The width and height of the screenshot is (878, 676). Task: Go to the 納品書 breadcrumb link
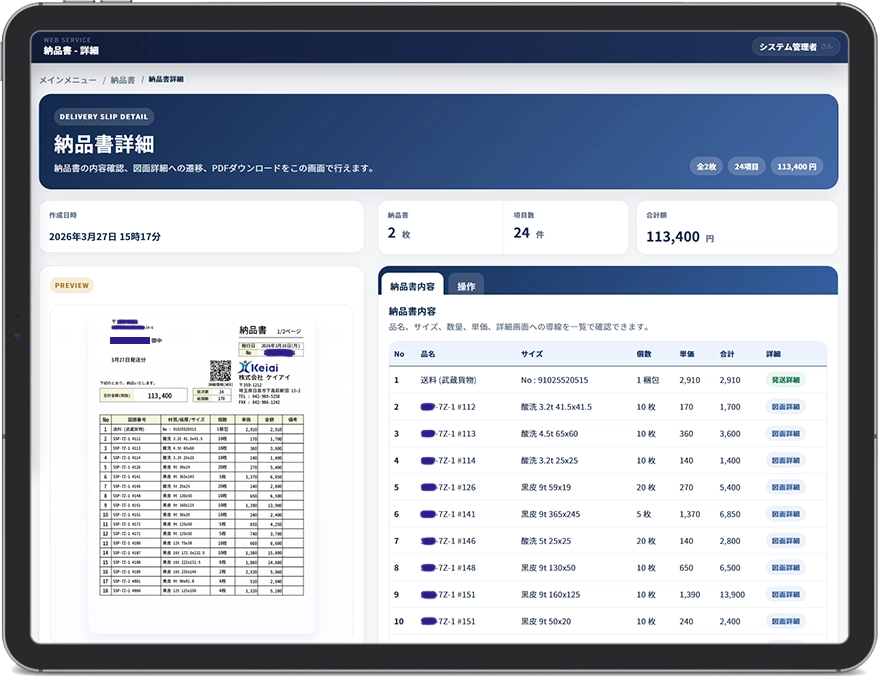click(x=123, y=80)
